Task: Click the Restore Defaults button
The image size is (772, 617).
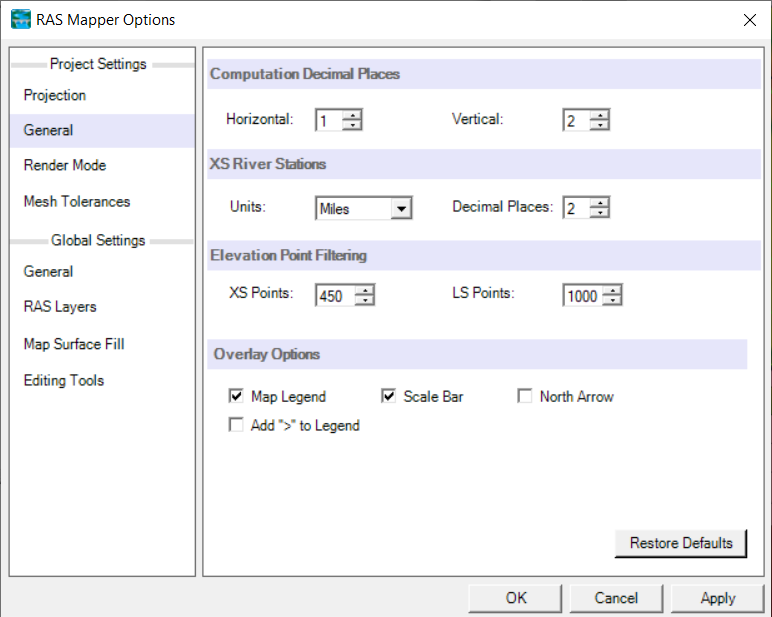Action: pyautogui.click(x=681, y=543)
